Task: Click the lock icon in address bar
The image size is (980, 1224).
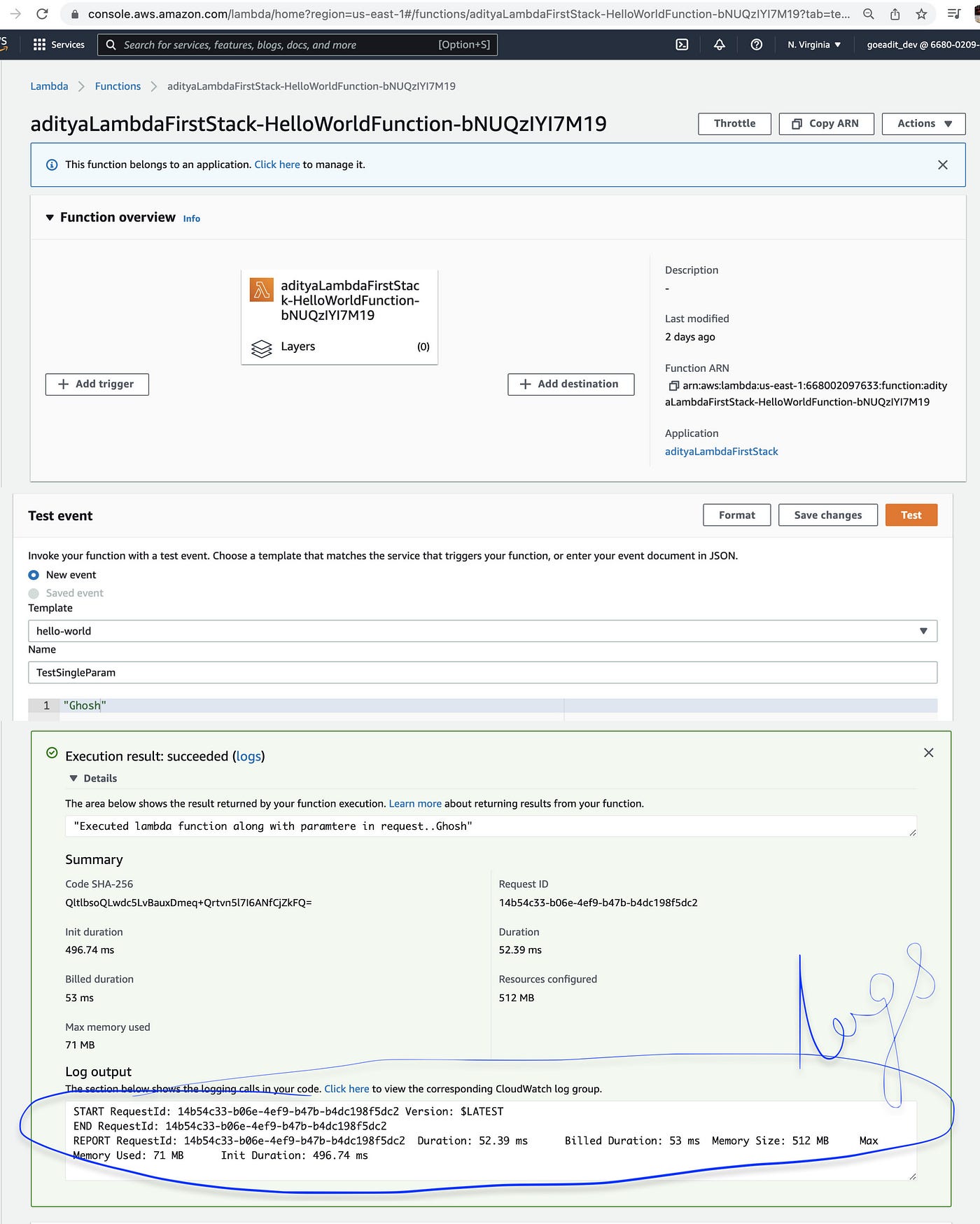Action: [75, 14]
